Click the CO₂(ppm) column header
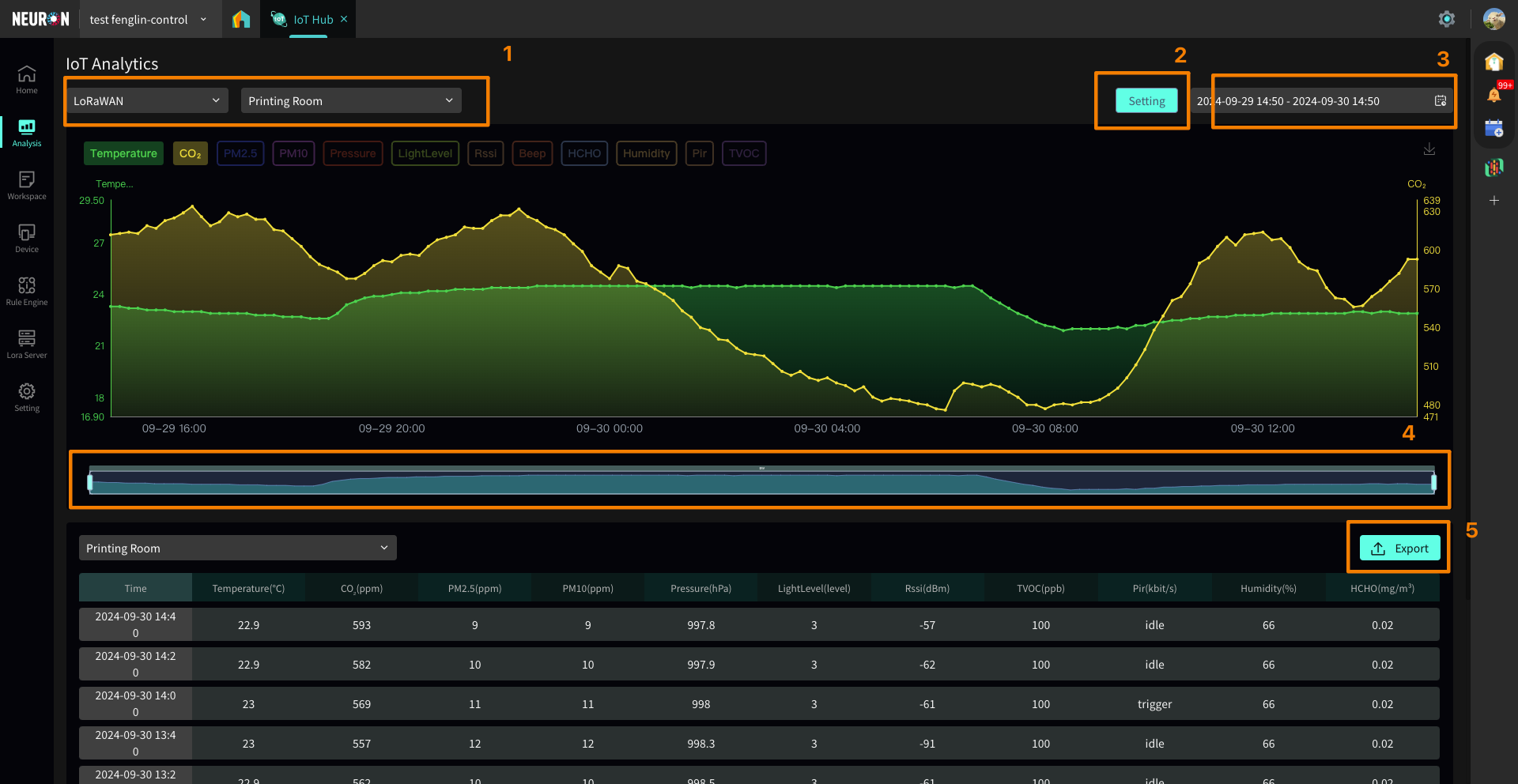Image resolution: width=1518 pixels, height=784 pixels. pos(361,588)
